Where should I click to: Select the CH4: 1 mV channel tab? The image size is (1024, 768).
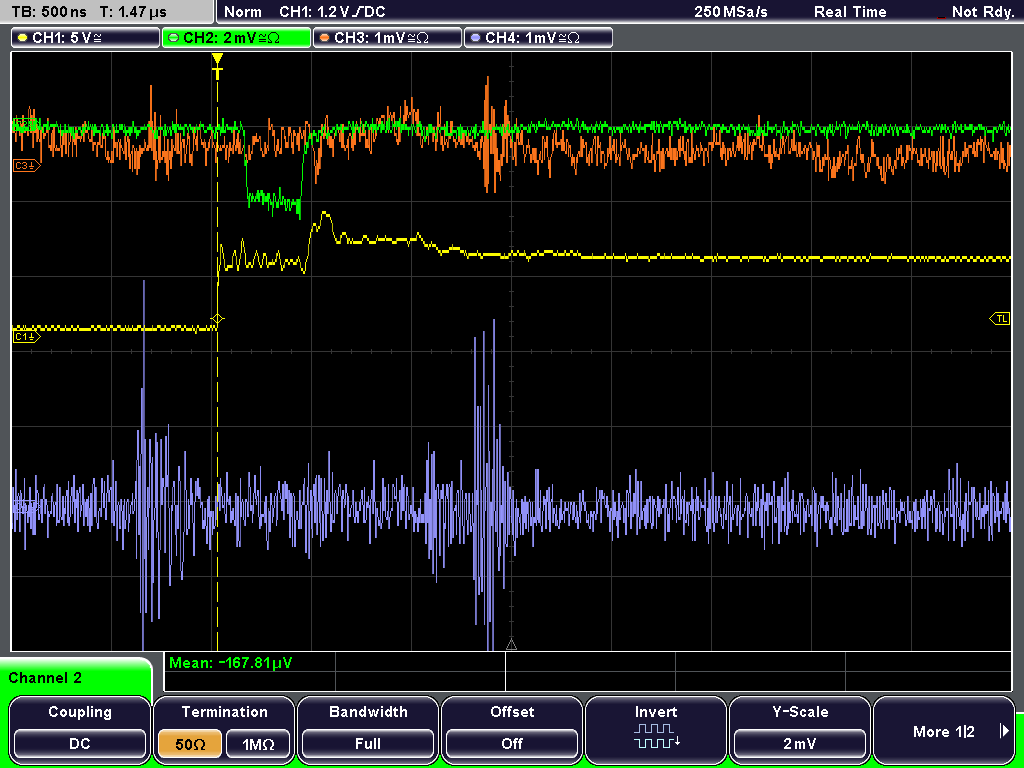538,37
